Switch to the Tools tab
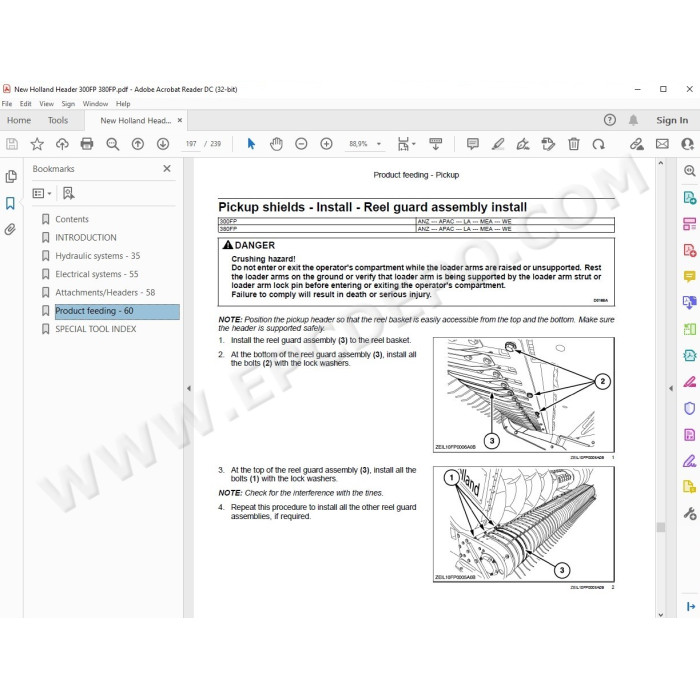Image resolution: width=700 pixels, height=700 pixels. tap(58, 120)
